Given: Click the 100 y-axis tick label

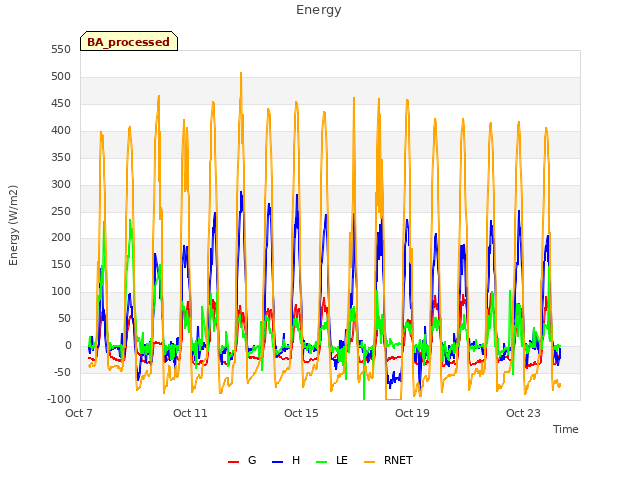Looking at the screenshot, I should click(61, 291).
